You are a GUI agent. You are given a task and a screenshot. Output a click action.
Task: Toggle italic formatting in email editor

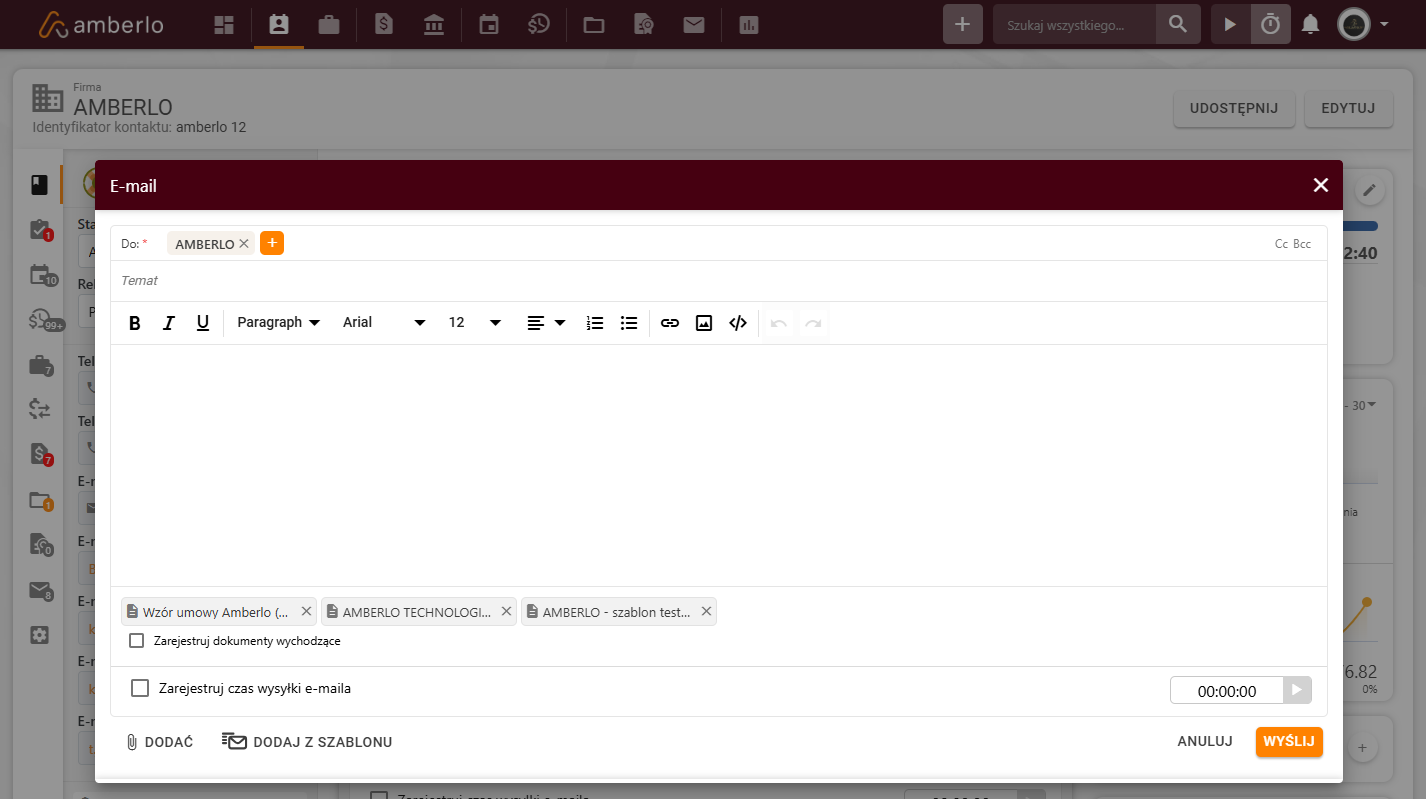(x=169, y=323)
